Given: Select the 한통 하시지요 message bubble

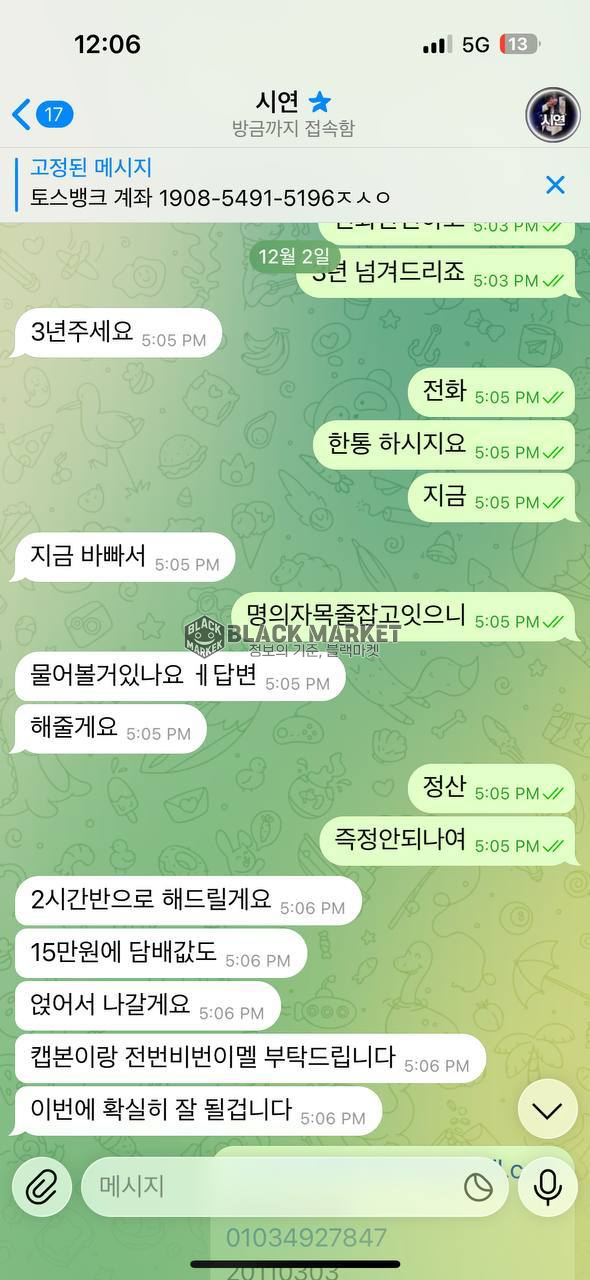Looking at the screenshot, I should (x=445, y=445).
